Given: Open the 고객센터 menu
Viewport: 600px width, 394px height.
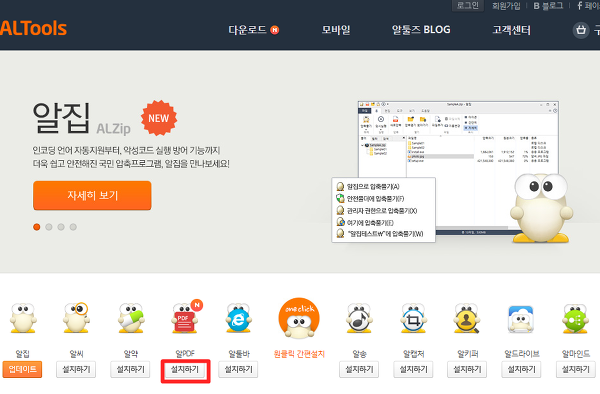Looking at the screenshot, I should (x=511, y=30).
